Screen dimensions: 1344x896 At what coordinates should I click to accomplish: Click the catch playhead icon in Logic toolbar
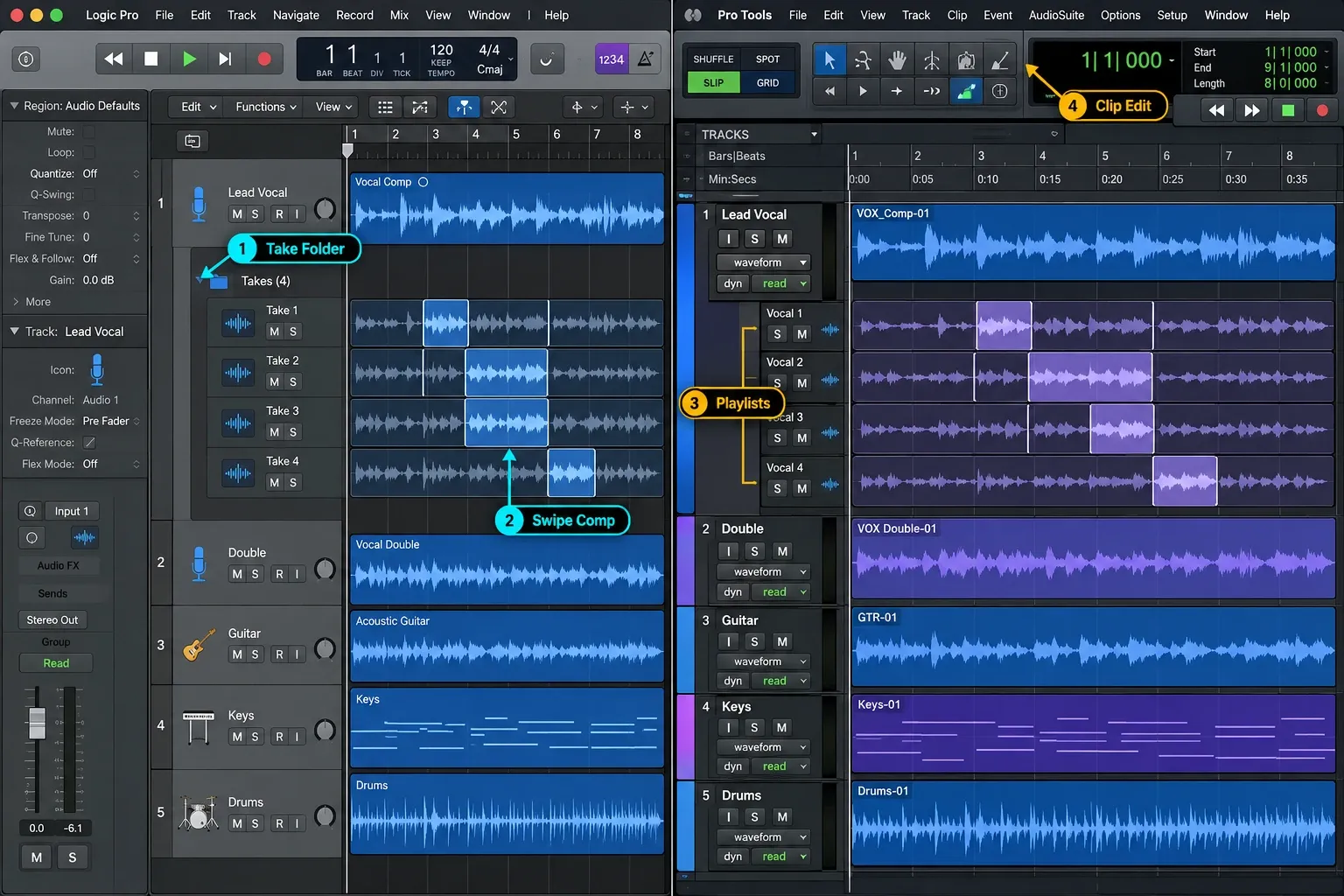[x=464, y=107]
